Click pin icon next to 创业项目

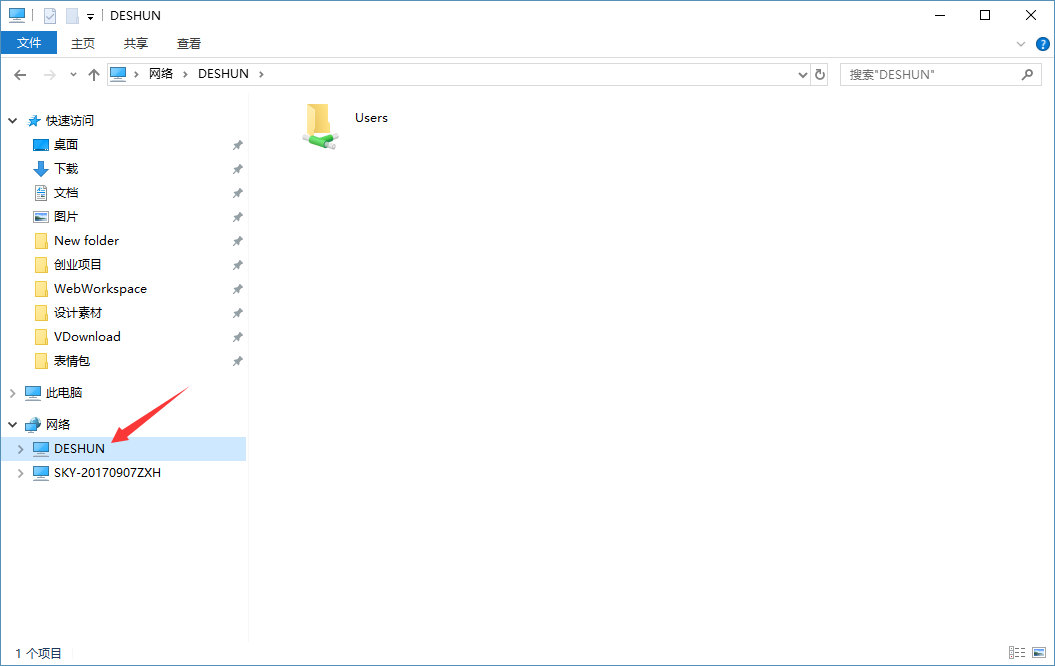click(x=238, y=266)
